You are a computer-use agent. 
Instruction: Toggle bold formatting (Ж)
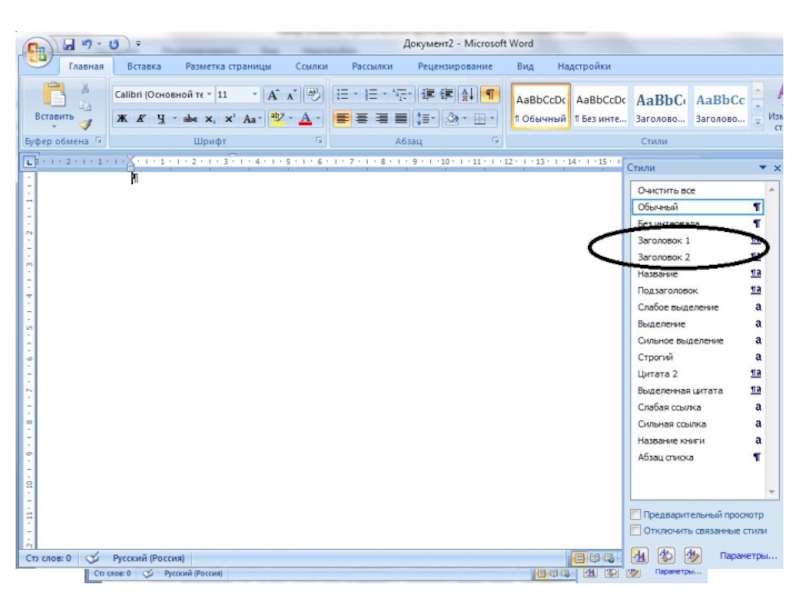click(x=121, y=118)
